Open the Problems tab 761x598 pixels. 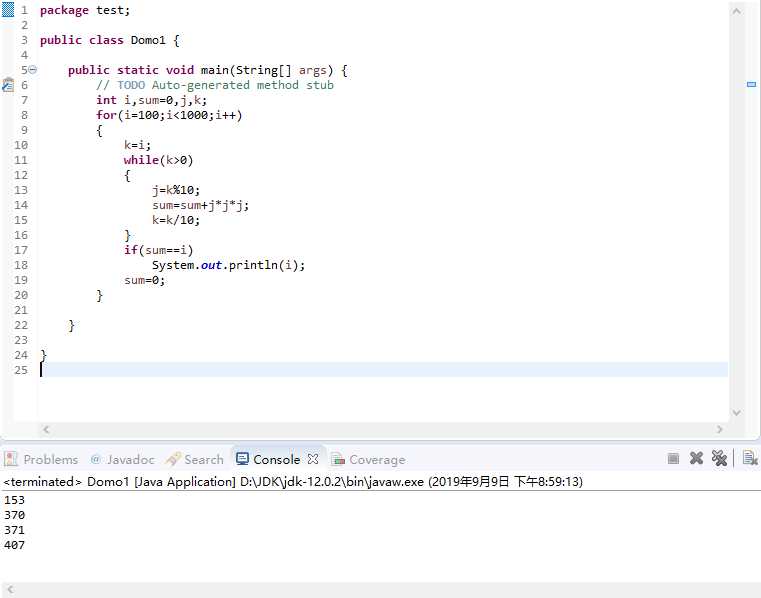pos(41,459)
